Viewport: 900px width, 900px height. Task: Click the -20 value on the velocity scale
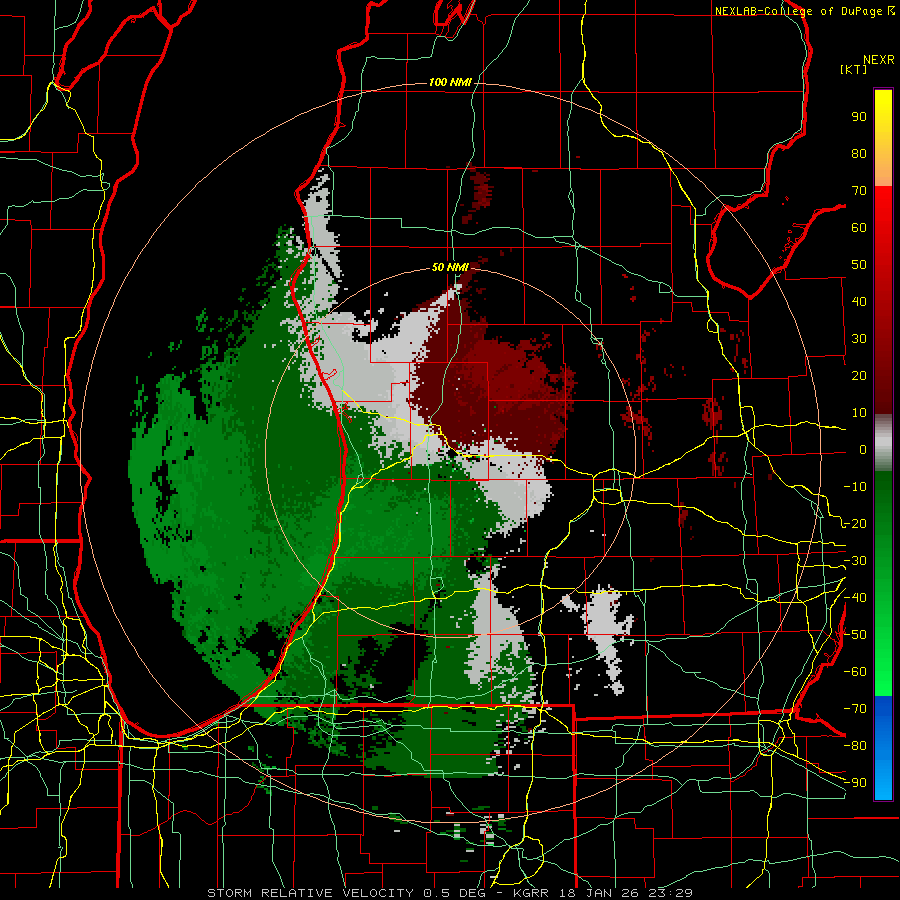pos(855,524)
